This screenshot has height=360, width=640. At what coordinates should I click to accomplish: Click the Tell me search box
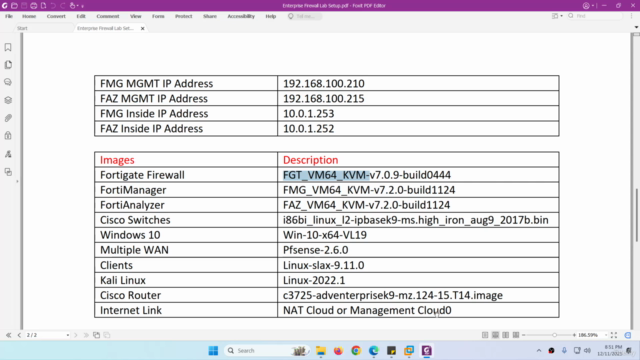pyautogui.click(x=304, y=16)
